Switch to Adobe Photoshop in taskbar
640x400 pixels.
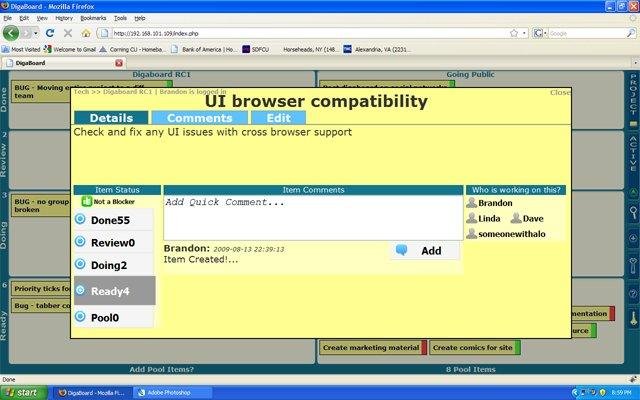[173, 393]
